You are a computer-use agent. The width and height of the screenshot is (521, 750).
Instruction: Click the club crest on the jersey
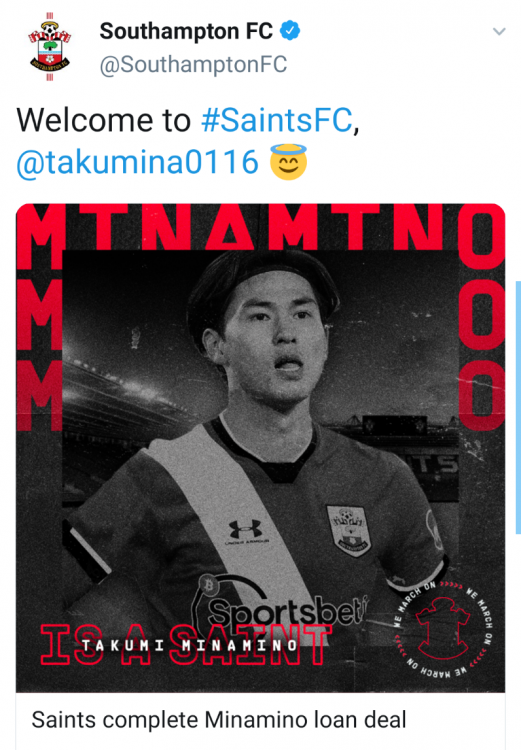[x=349, y=530]
